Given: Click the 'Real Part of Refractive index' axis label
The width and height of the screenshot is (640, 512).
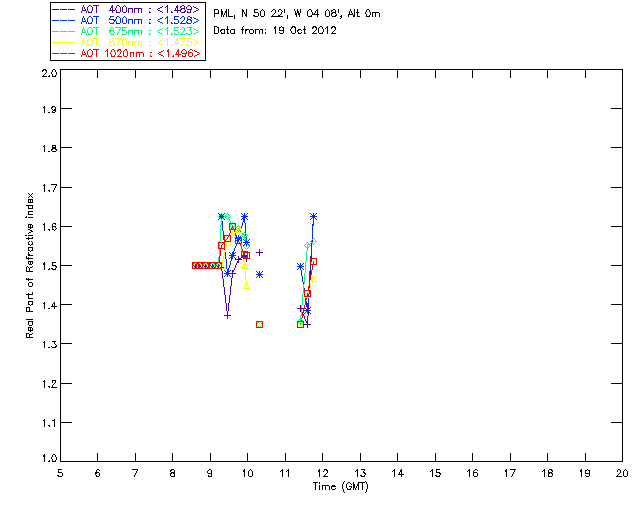Looking at the screenshot, I should [29, 265].
